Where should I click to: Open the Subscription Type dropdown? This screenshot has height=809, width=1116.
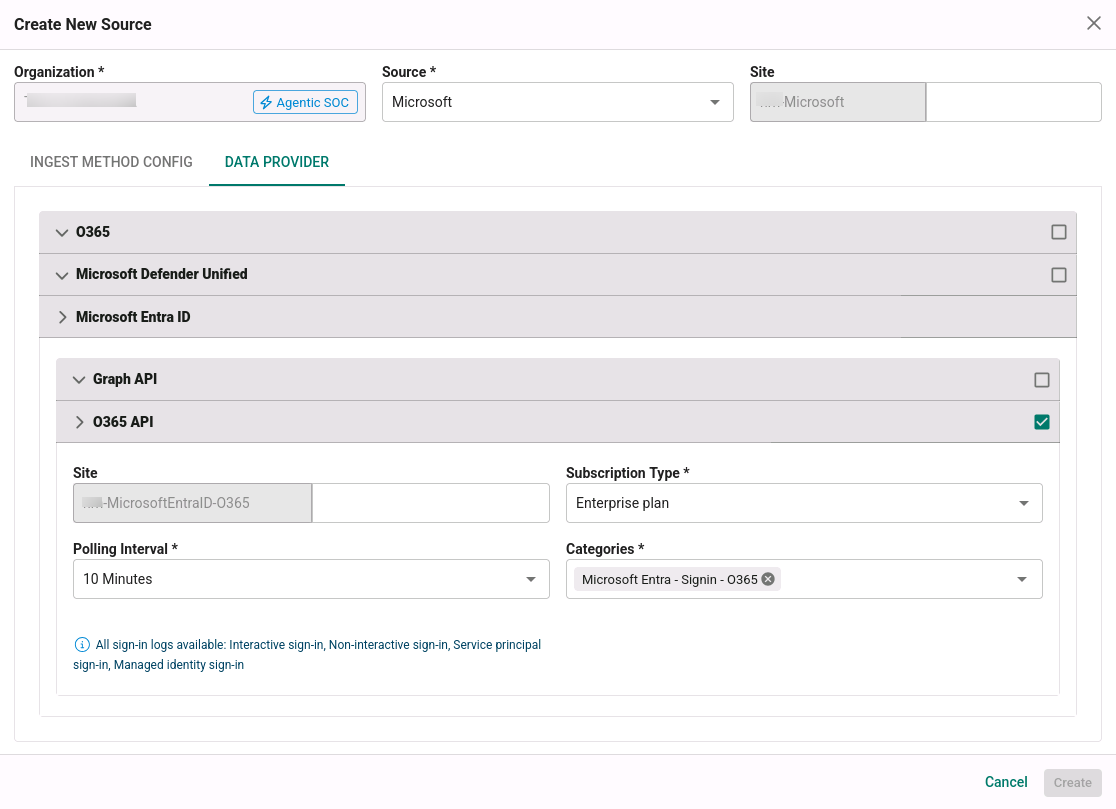[804, 503]
